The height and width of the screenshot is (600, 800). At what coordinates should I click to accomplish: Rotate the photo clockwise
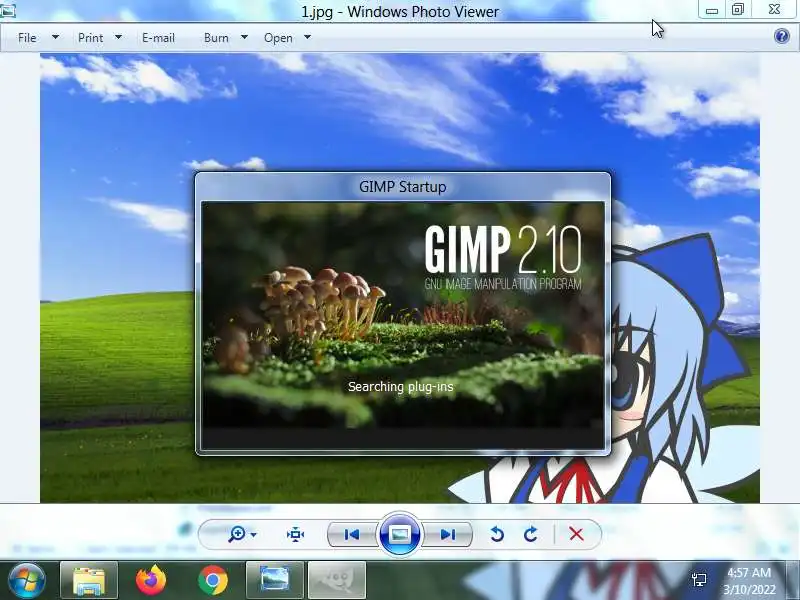[x=531, y=534]
